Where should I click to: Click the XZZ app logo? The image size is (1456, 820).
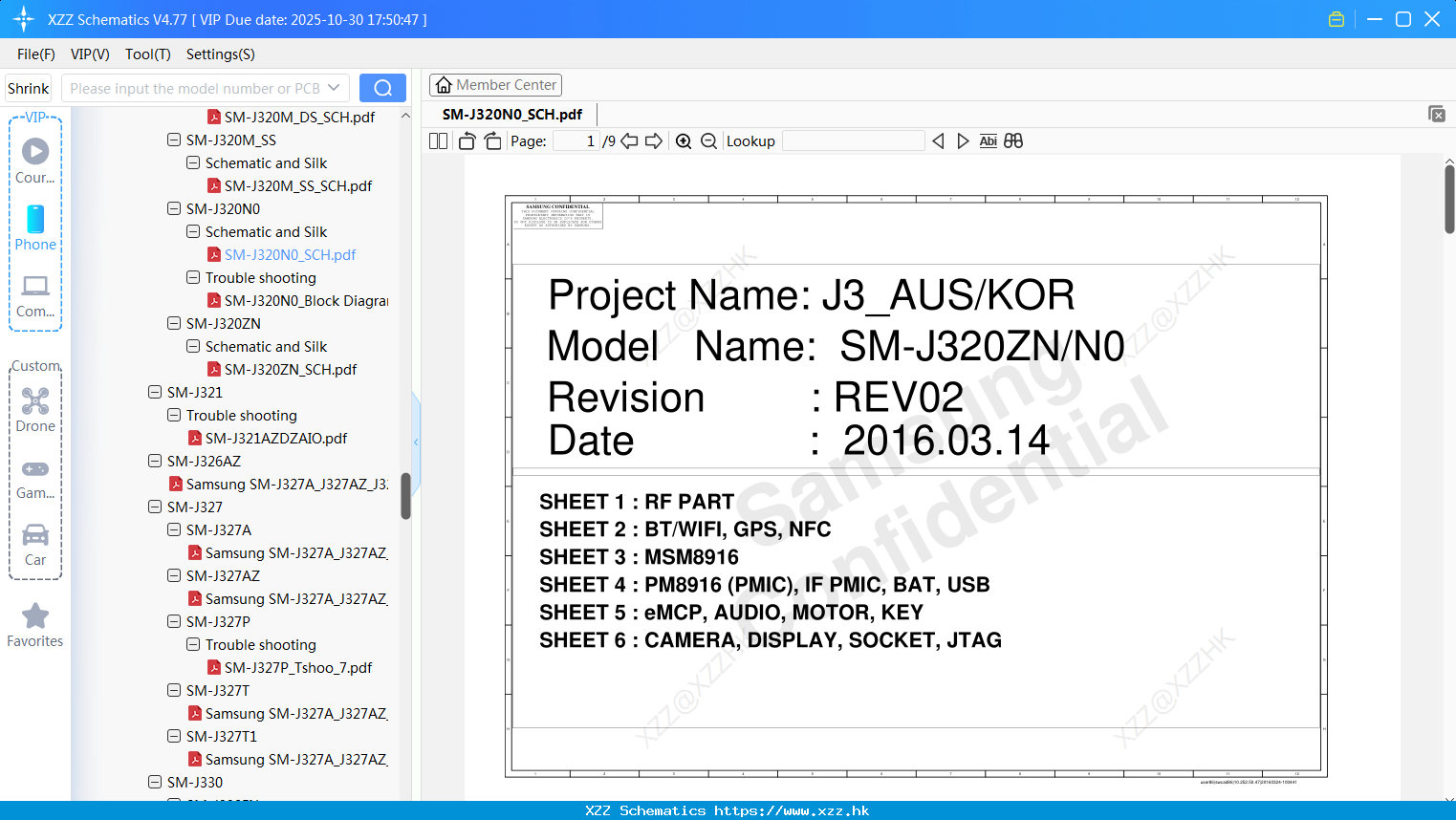point(24,19)
